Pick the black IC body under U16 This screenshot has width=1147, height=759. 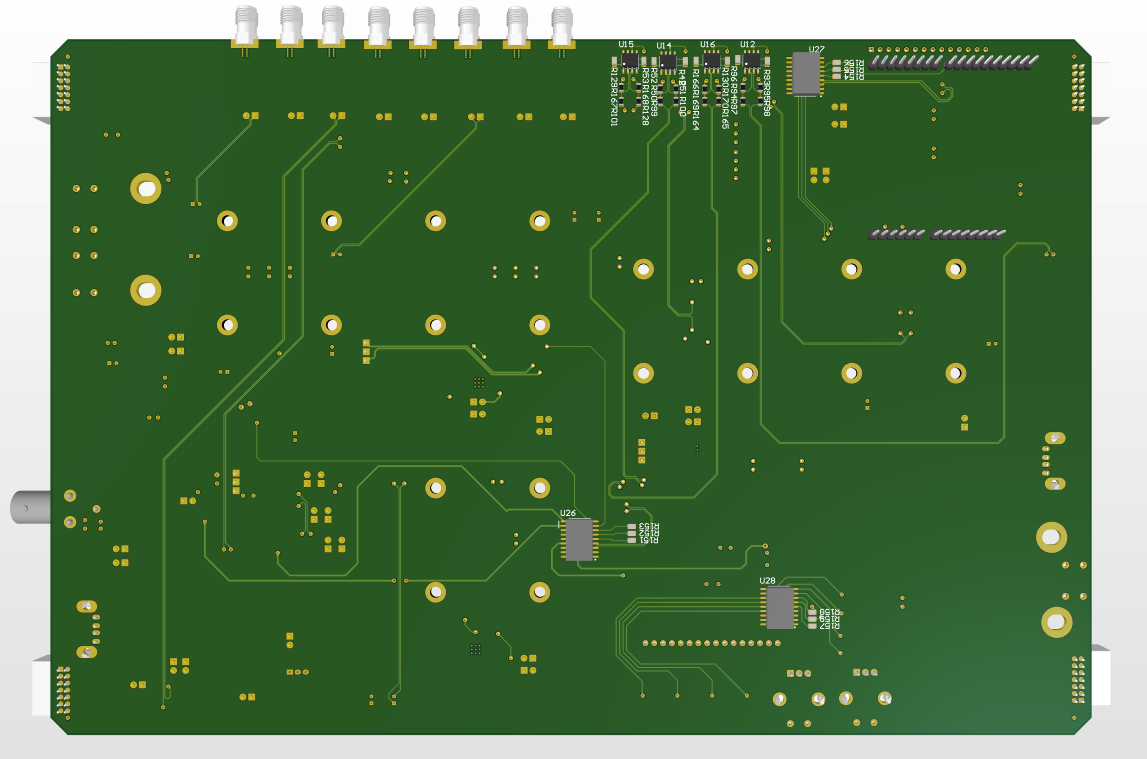click(711, 61)
